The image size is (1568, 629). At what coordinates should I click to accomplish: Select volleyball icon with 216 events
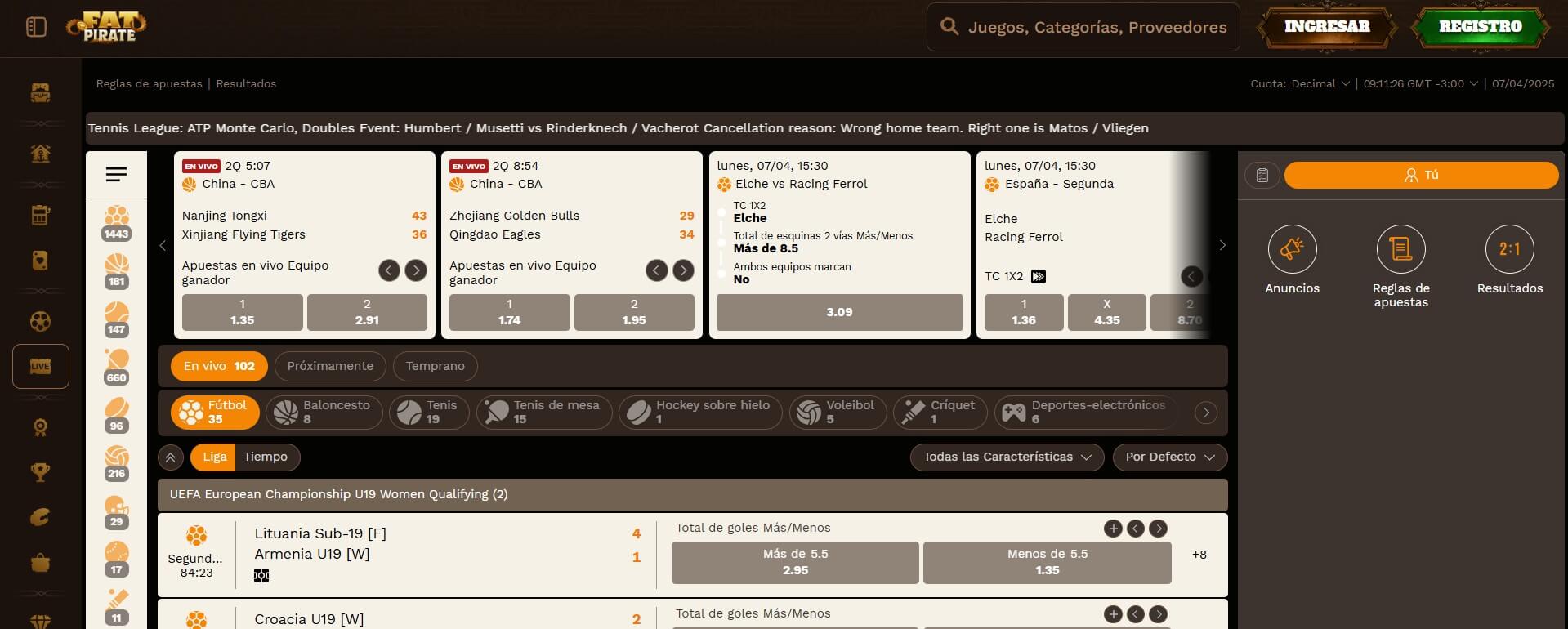point(116,463)
